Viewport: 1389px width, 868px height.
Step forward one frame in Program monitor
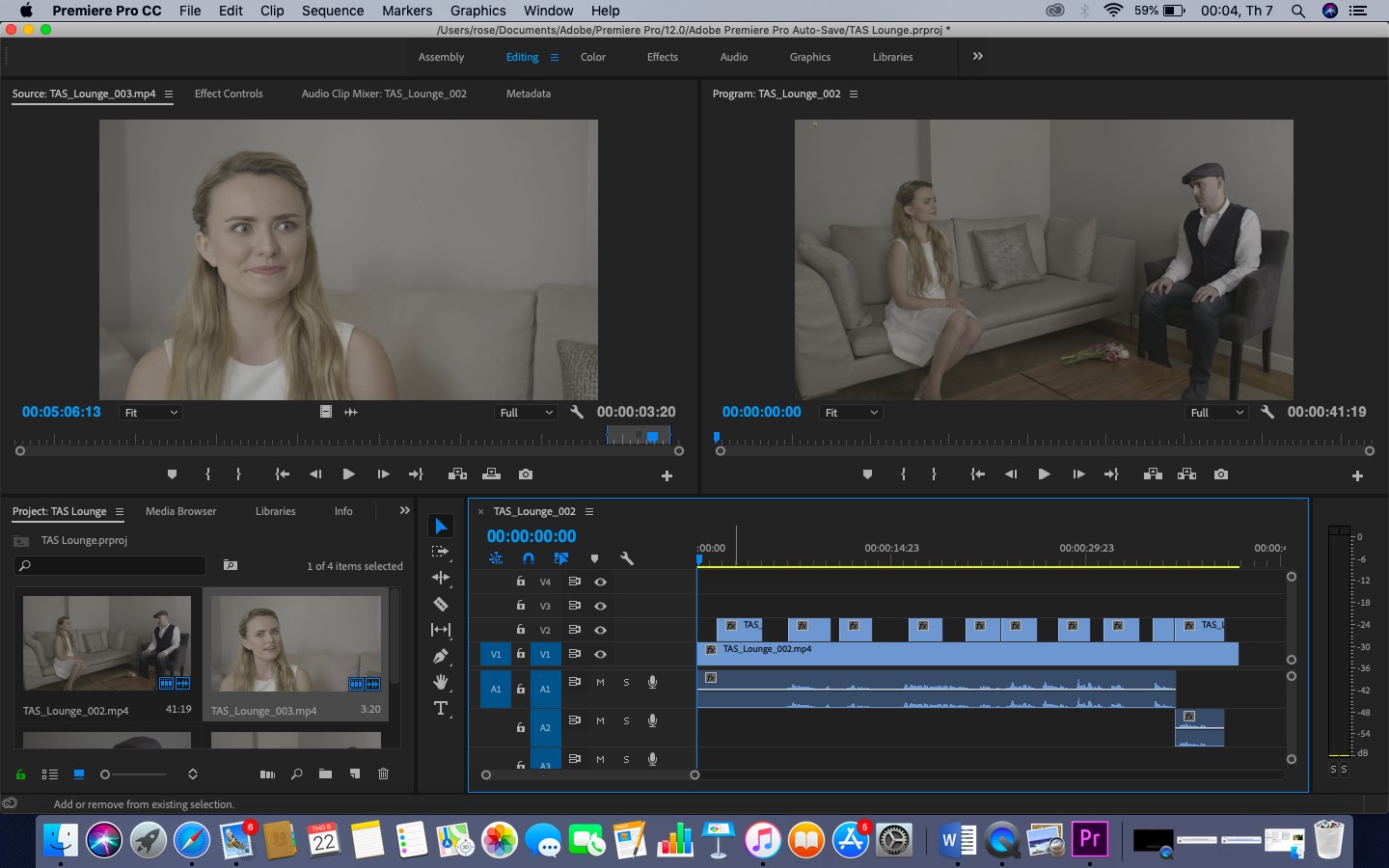(x=1078, y=475)
